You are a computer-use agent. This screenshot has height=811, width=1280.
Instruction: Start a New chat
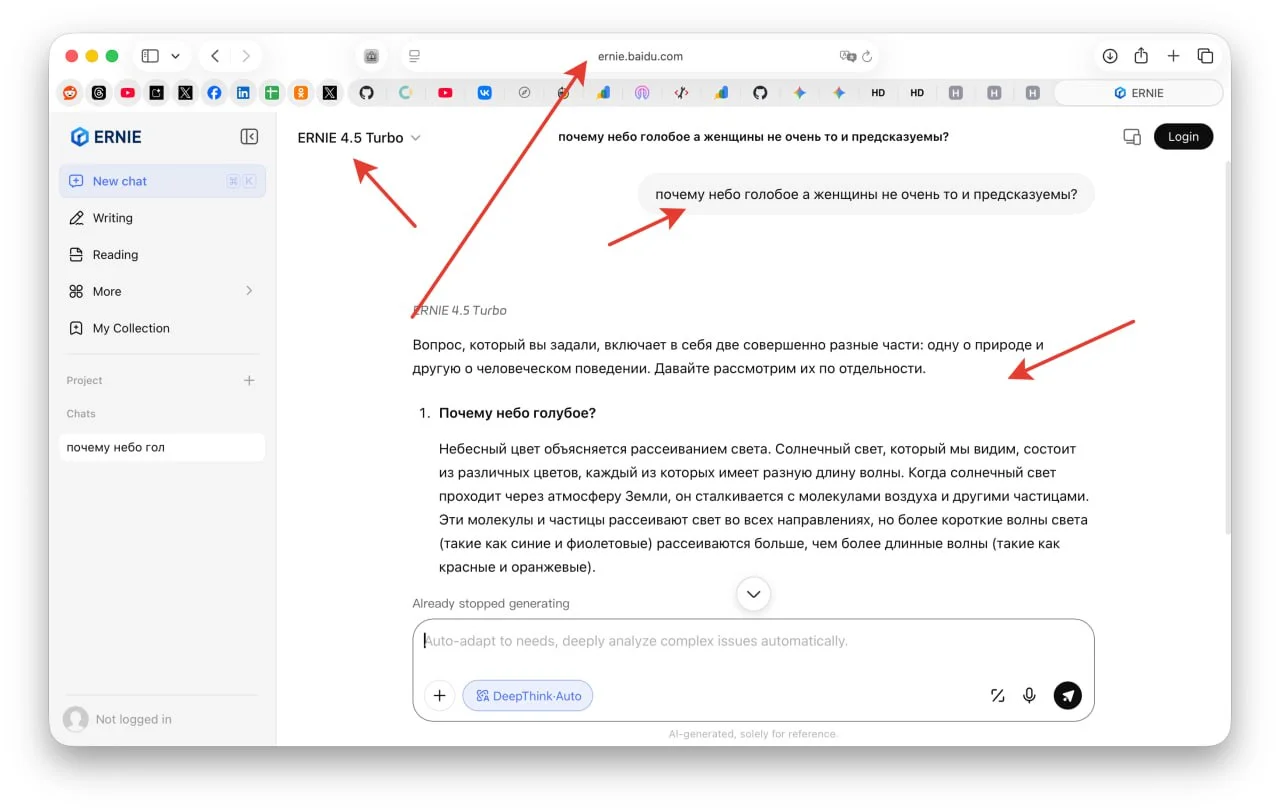[162, 181]
